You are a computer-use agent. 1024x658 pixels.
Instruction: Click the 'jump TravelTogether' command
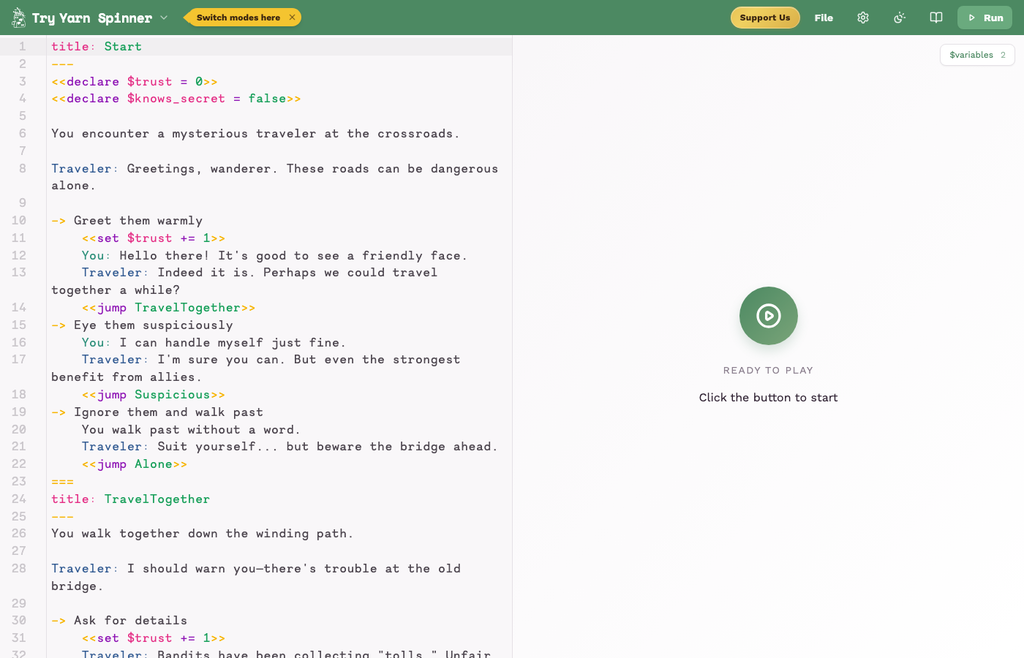pos(168,307)
